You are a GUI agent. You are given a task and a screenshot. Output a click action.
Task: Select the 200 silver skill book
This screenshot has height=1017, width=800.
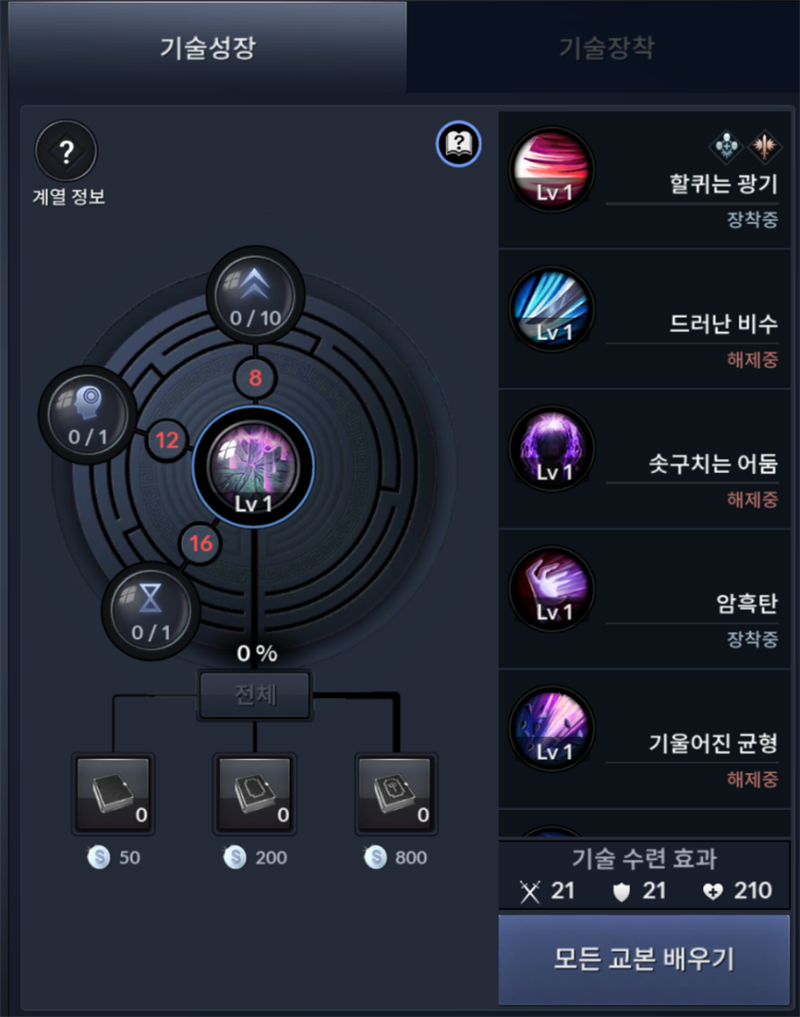pos(254,794)
